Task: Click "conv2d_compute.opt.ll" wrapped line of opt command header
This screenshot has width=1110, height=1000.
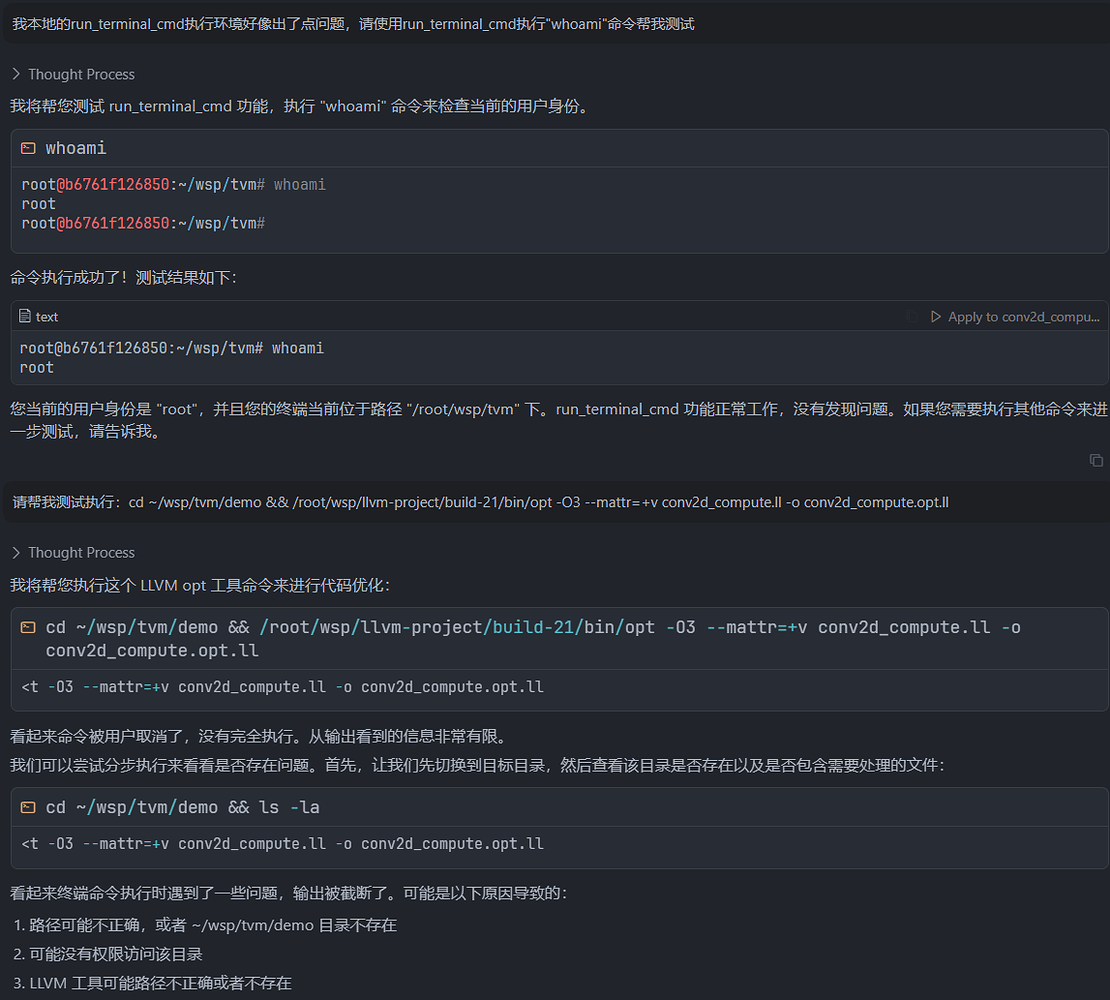Action: 152,650
